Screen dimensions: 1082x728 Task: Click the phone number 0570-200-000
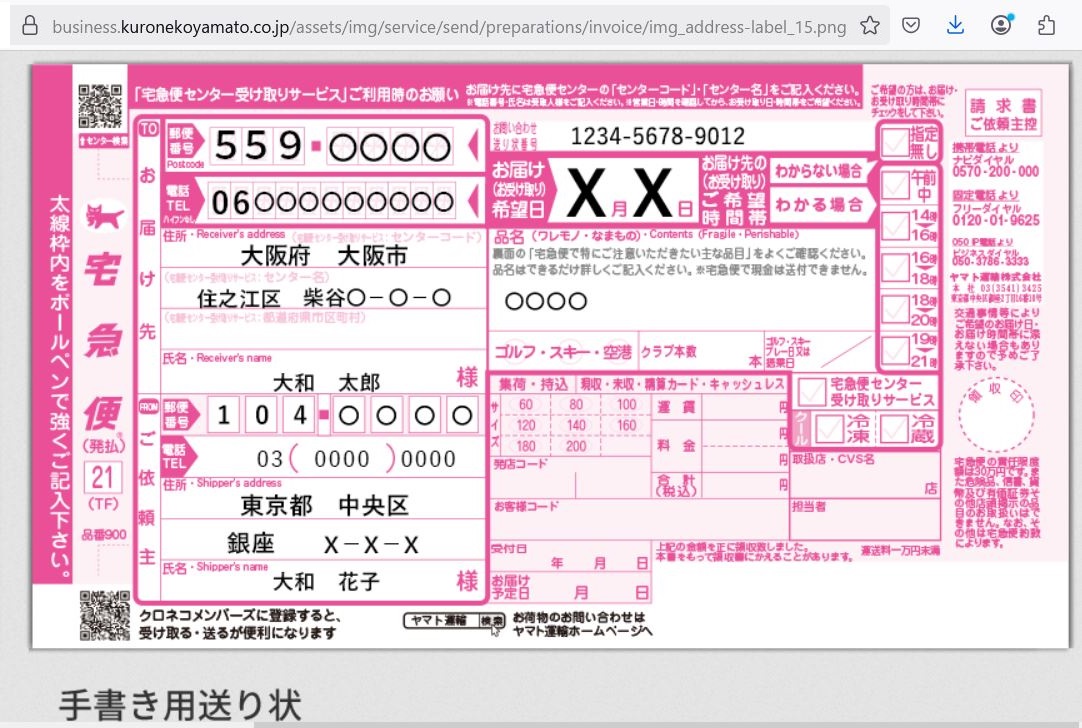tap(995, 171)
